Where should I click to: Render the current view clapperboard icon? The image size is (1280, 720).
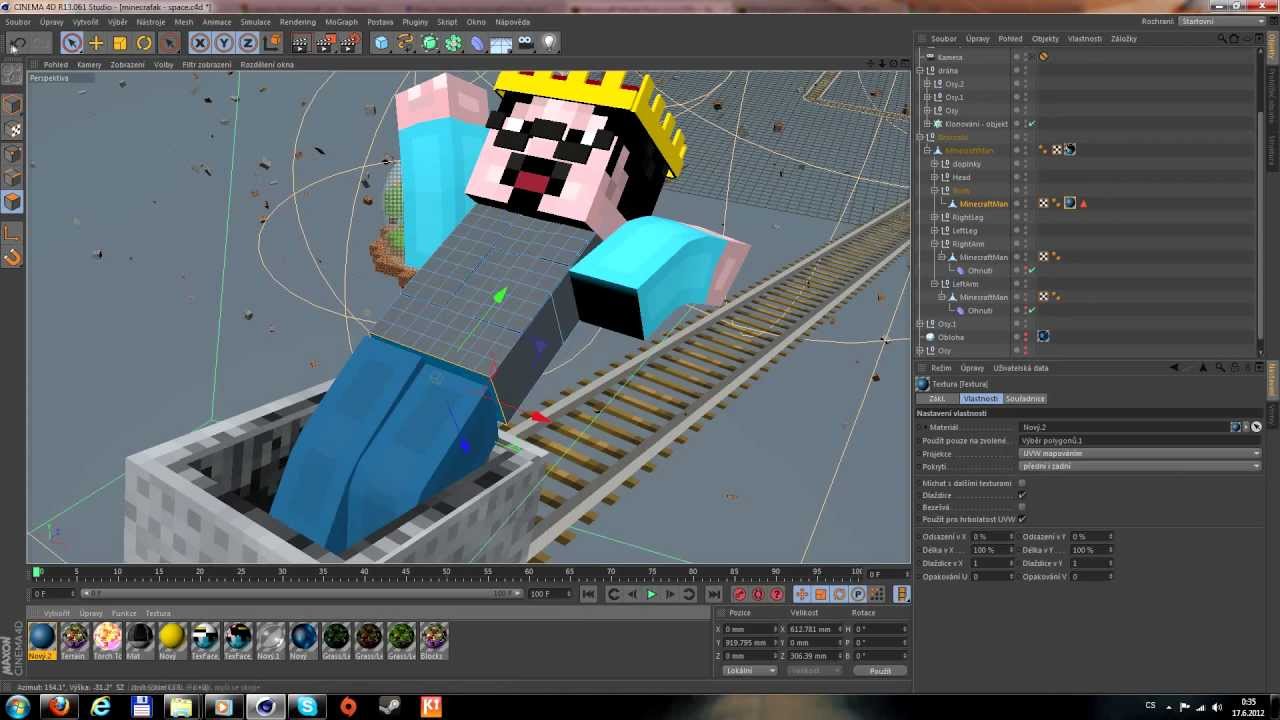point(300,43)
